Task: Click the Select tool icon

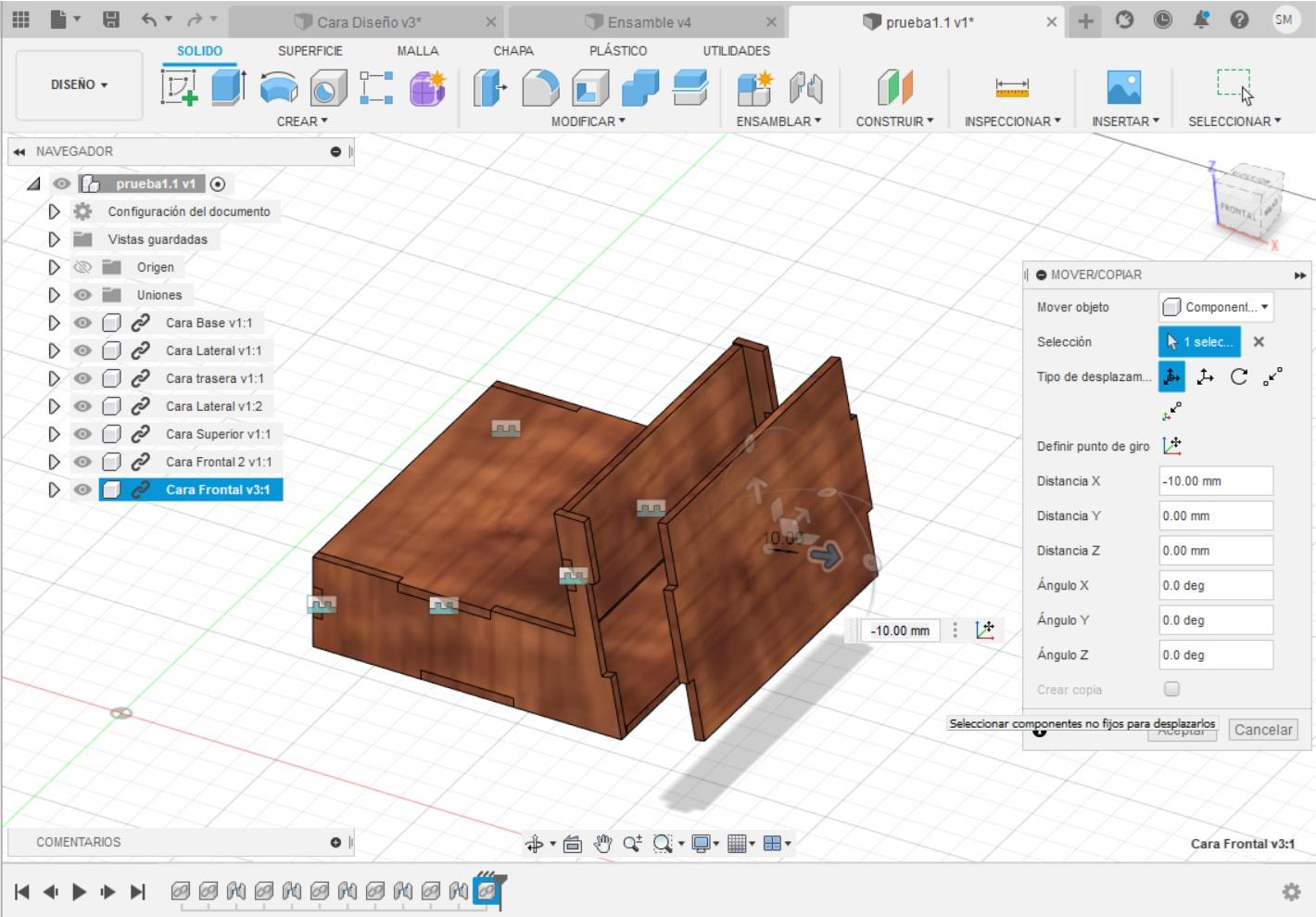Action: pos(1234,86)
